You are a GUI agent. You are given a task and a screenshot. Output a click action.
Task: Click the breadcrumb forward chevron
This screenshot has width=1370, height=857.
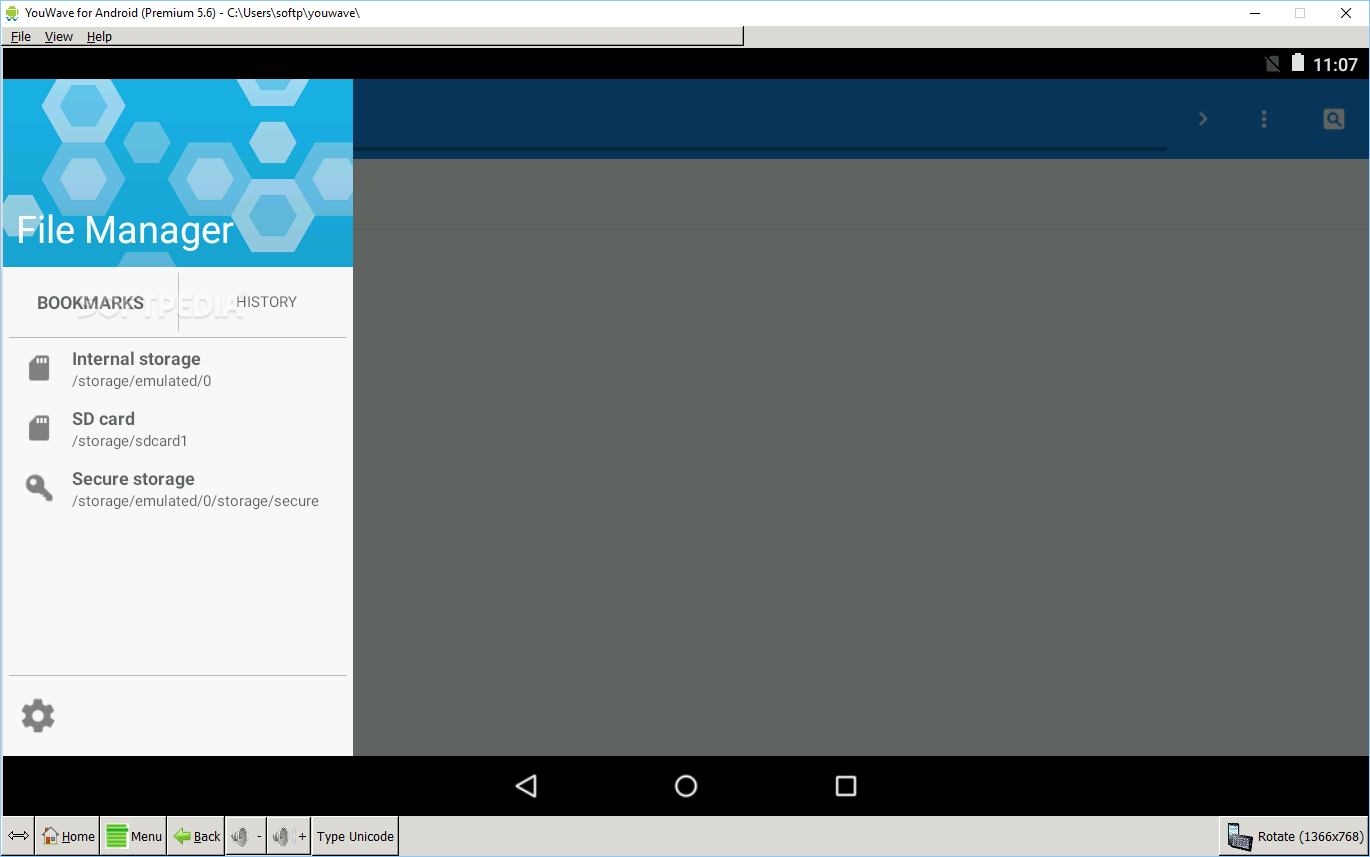[1203, 119]
